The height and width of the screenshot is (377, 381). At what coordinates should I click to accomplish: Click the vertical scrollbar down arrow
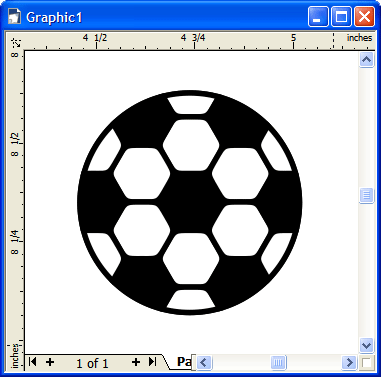[x=366, y=345]
